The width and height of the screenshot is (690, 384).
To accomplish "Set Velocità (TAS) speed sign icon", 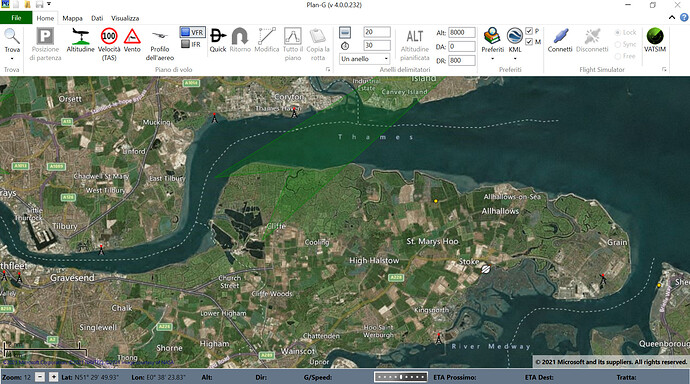I will [109, 44].
